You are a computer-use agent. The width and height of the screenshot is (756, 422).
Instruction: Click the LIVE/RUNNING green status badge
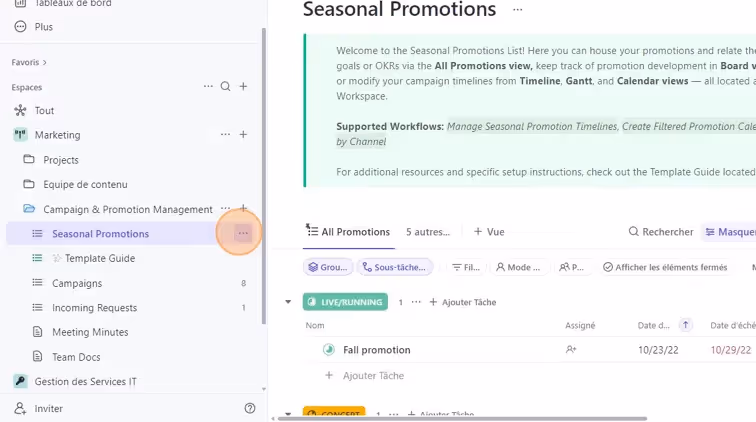coord(345,302)
